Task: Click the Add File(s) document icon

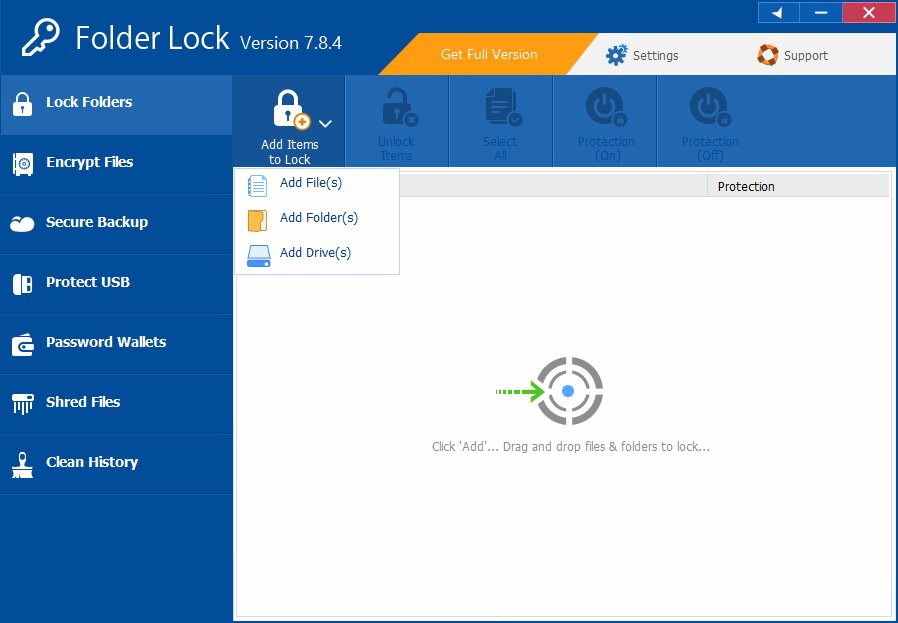Action: 257,186
